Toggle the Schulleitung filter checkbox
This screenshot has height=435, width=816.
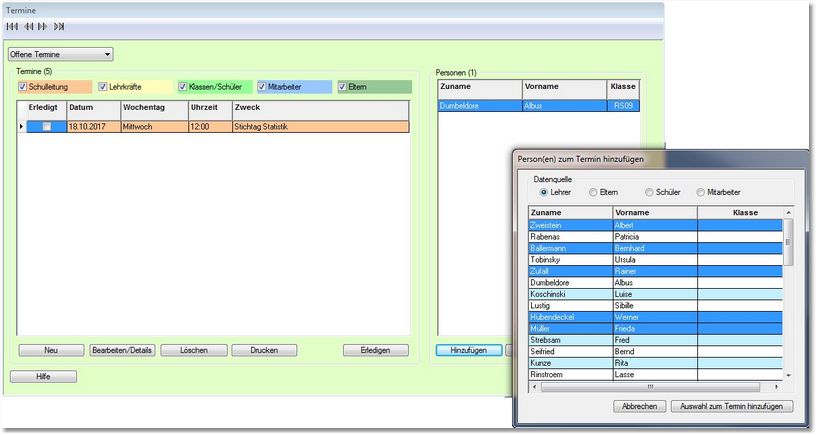(24, 88)
